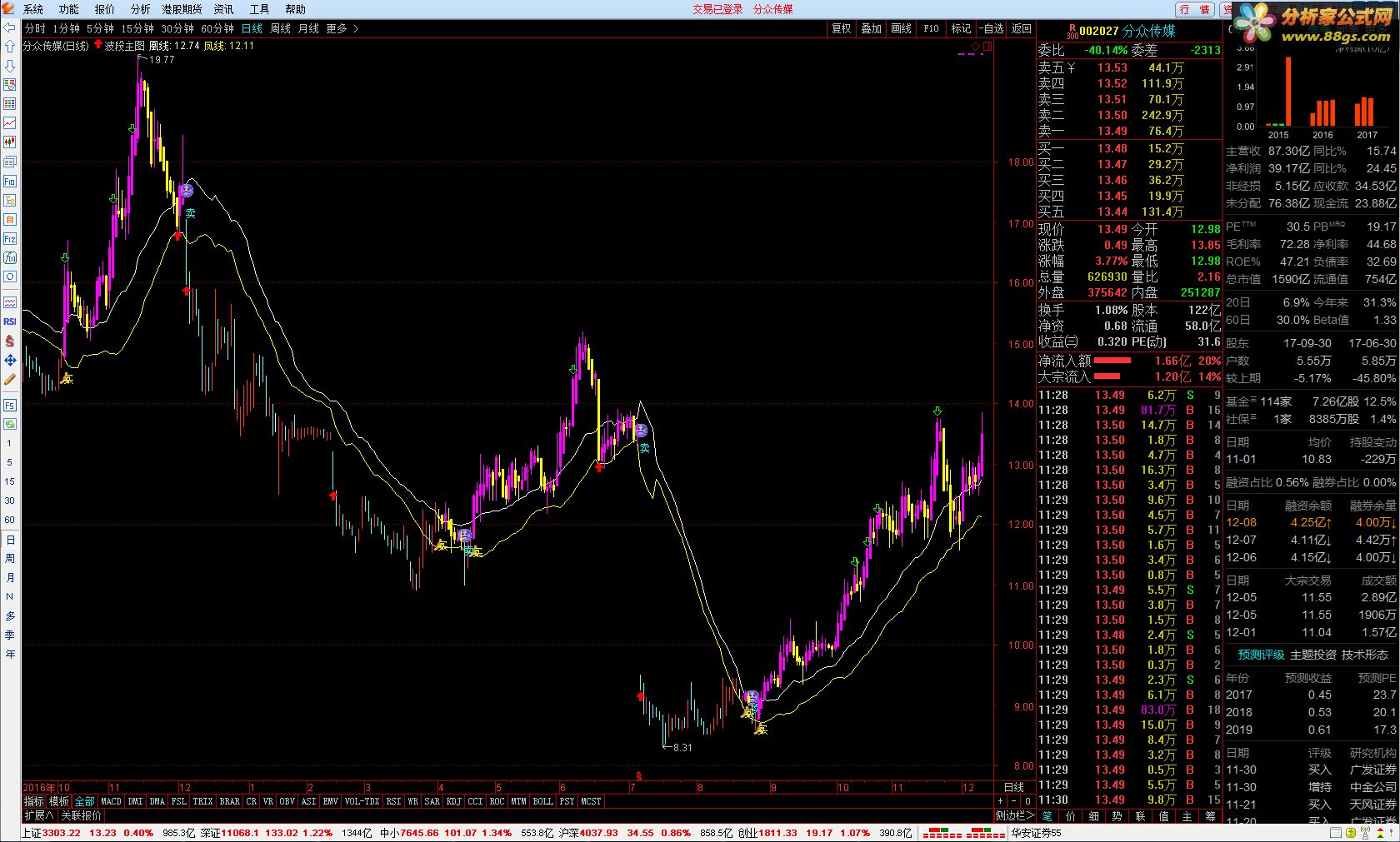1400x842 pixels.
Task: Click the FS icon in left sidebar
Action: [x=10, y=406]
